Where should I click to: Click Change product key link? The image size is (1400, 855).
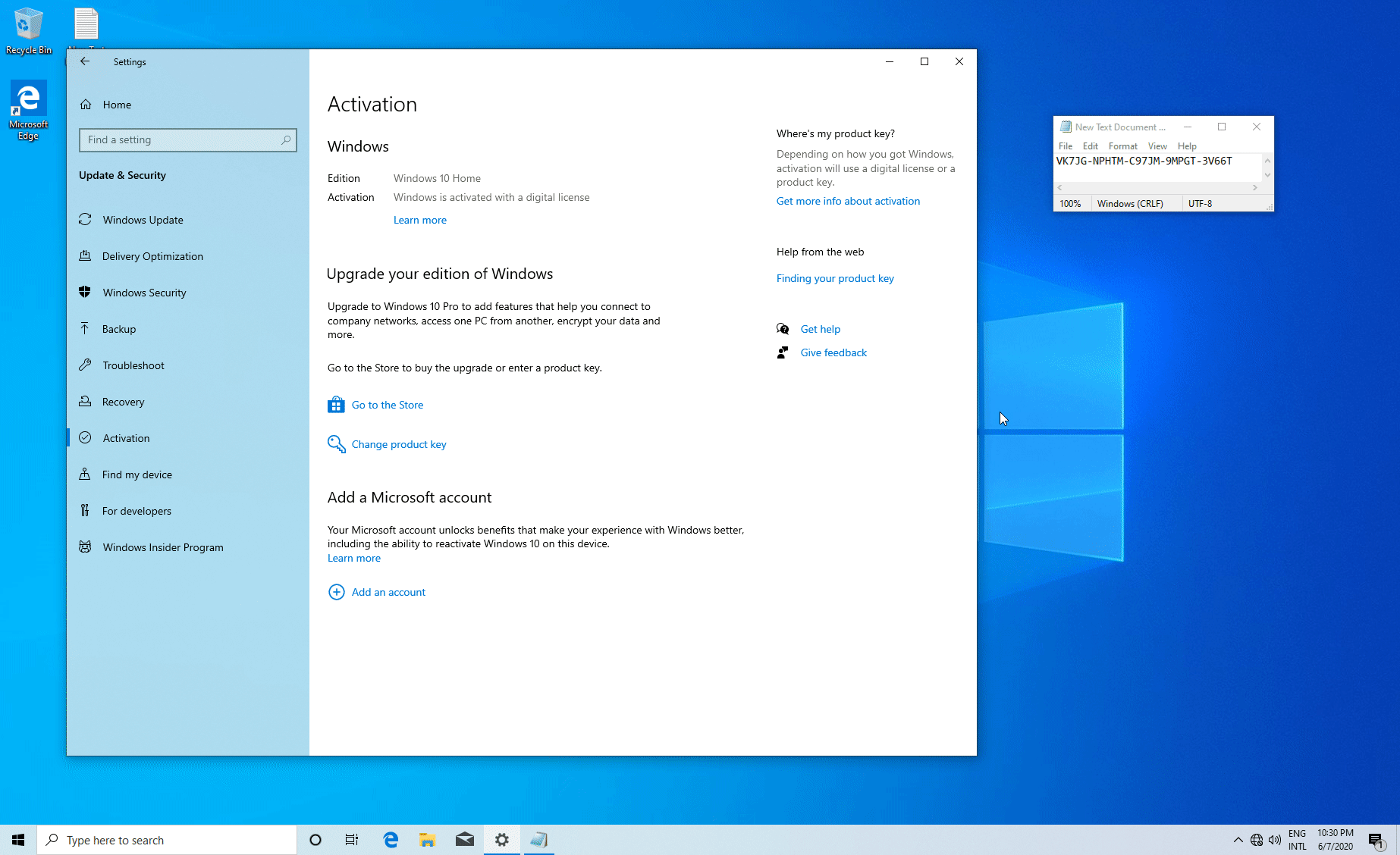point(399,444)
